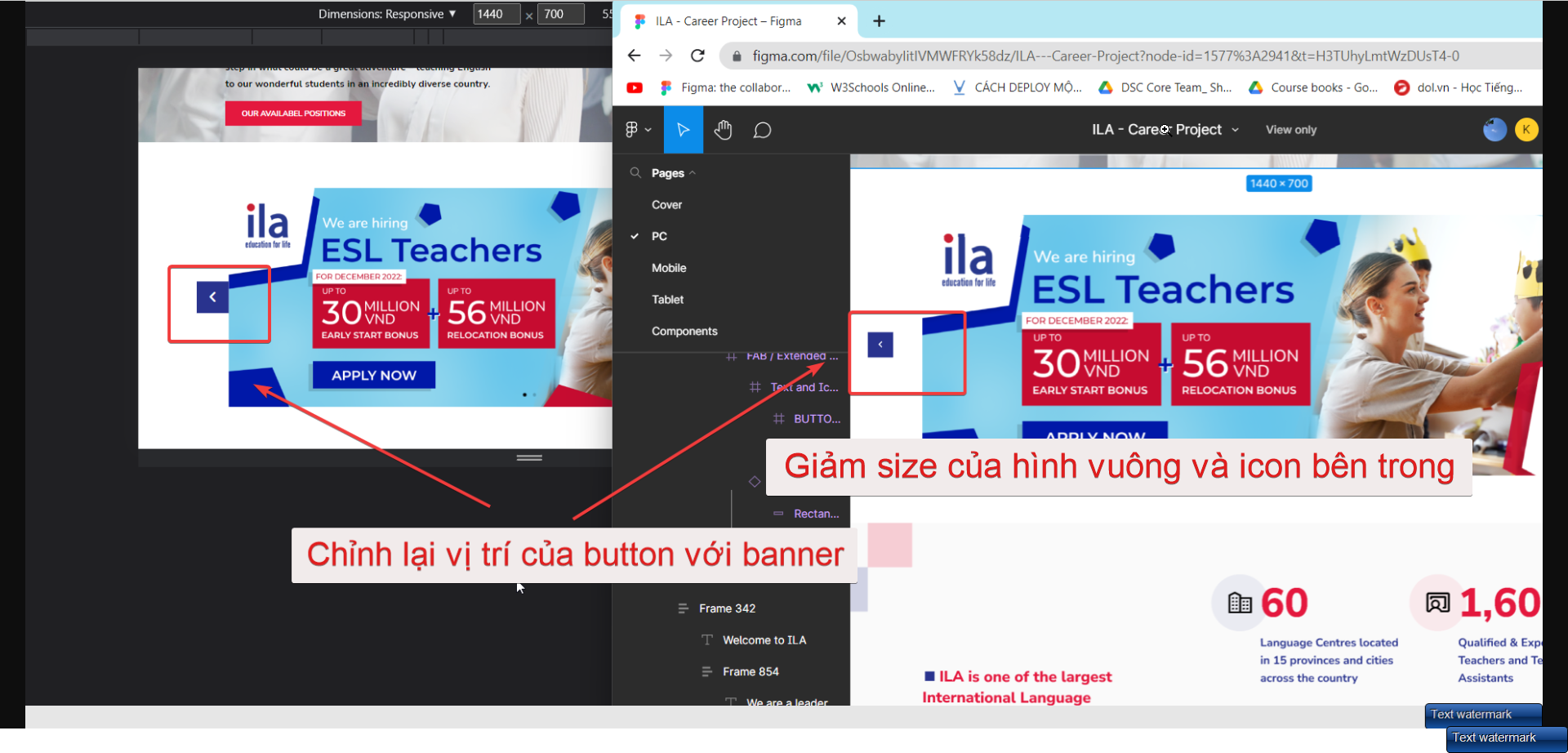
Task: Click the previous slide arrow in the left preview
Action: pyautogui.click(x=212, y=297)
